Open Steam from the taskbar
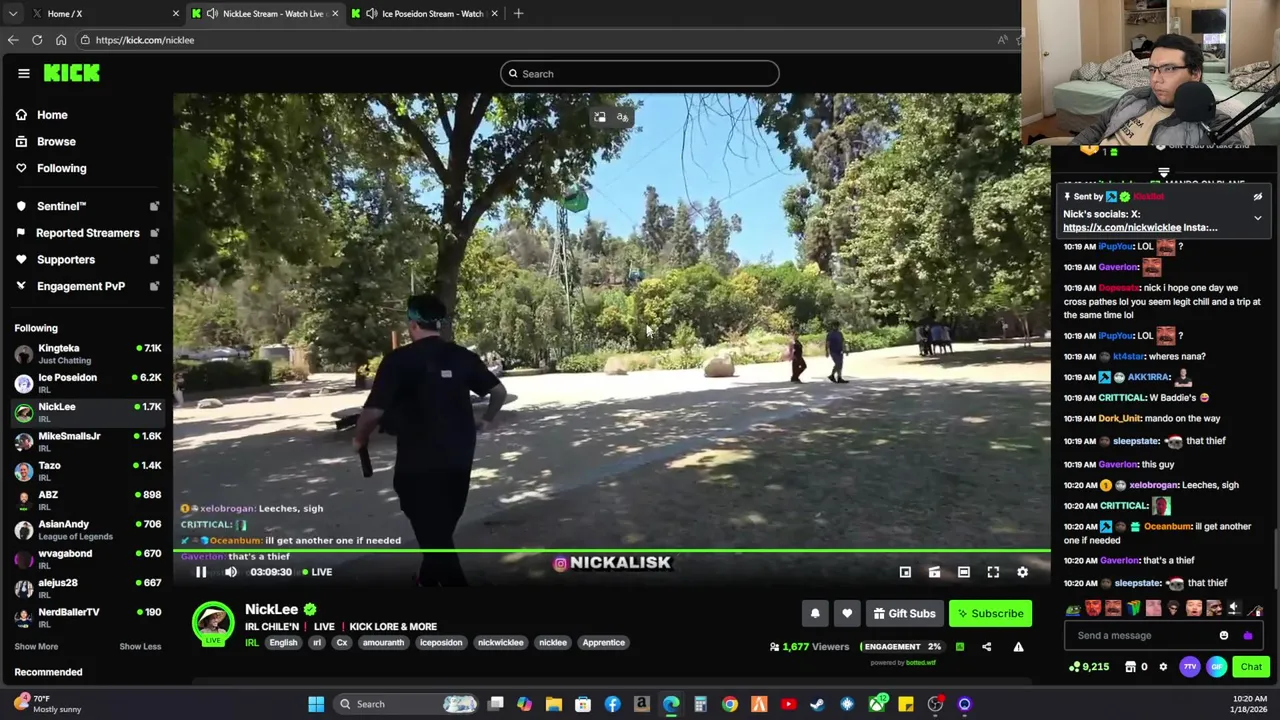Image resolution: width=1280 pixels, height=720 pixels. [x=817, y=704]
